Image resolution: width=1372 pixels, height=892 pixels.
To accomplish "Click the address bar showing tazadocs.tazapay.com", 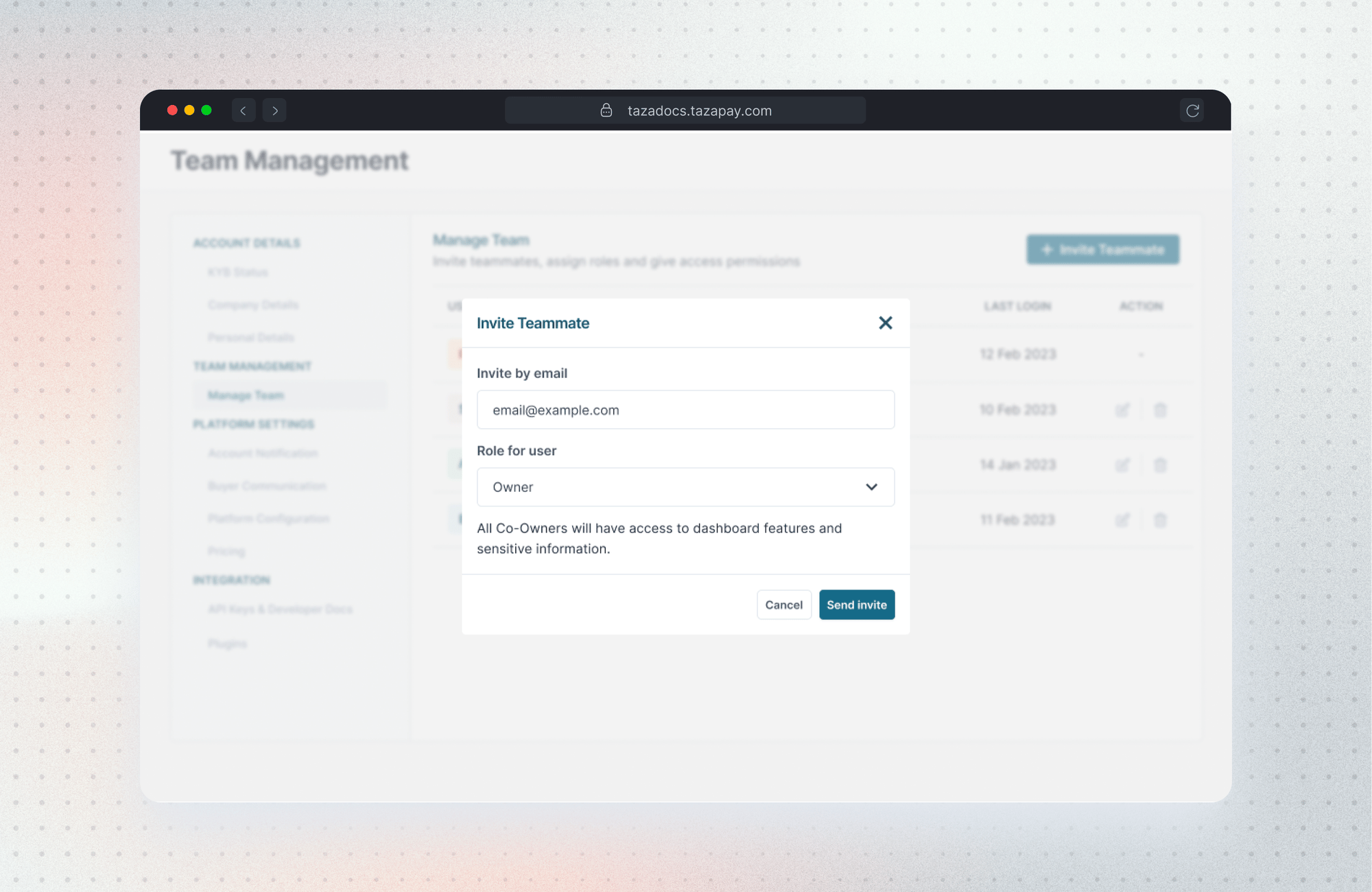I will (x=685, y=110).
